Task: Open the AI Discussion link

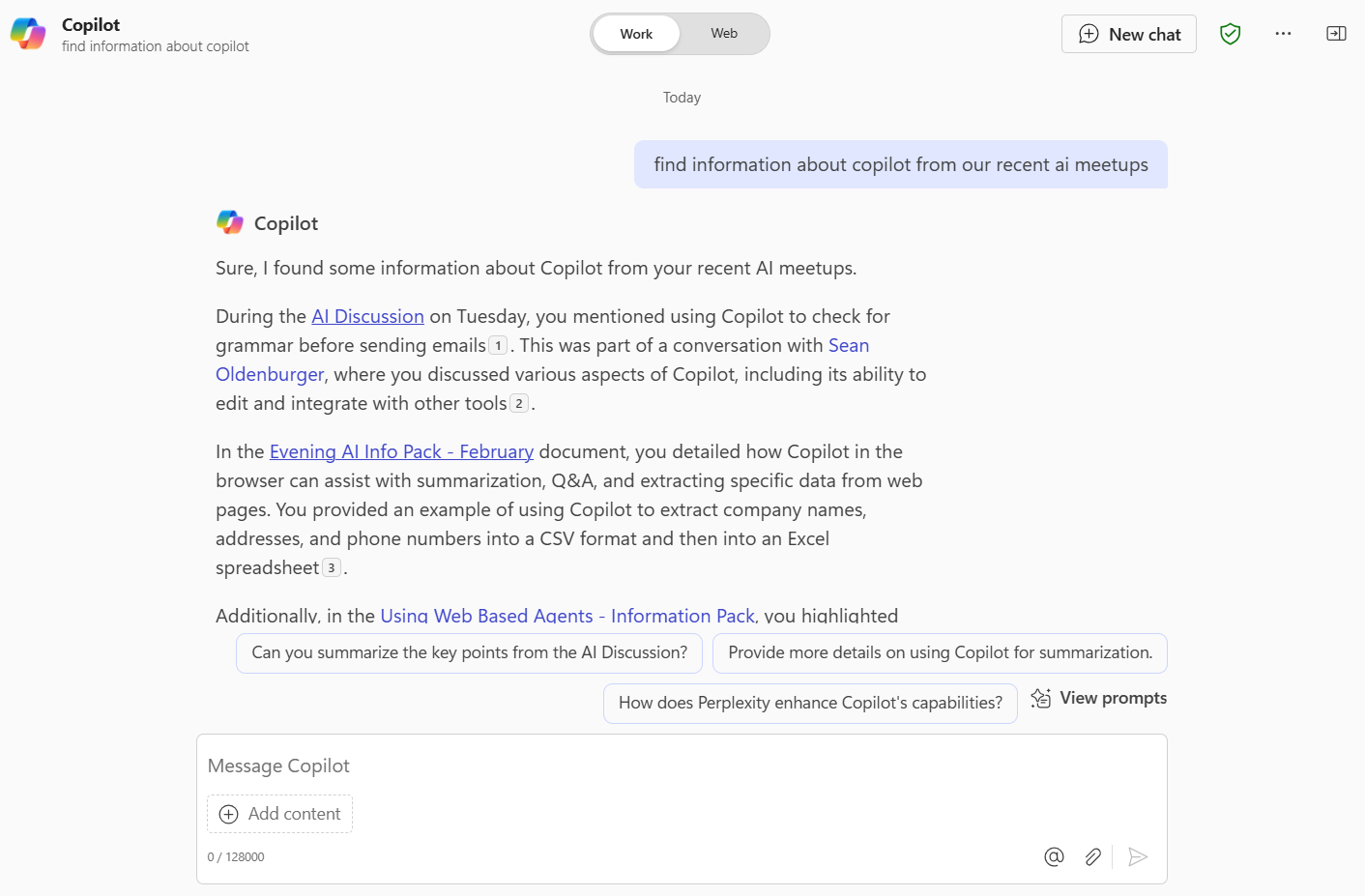Action: pos(367,316)
